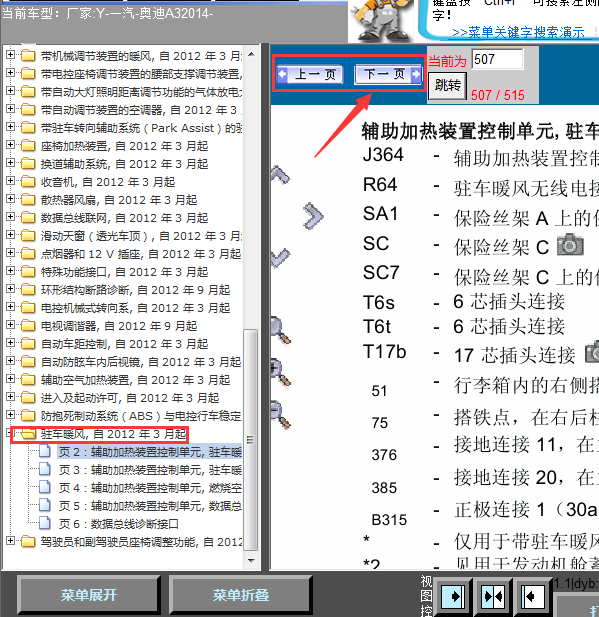
Task: Click folder icon of 驻车暖风 item
Action: point(28,434)
